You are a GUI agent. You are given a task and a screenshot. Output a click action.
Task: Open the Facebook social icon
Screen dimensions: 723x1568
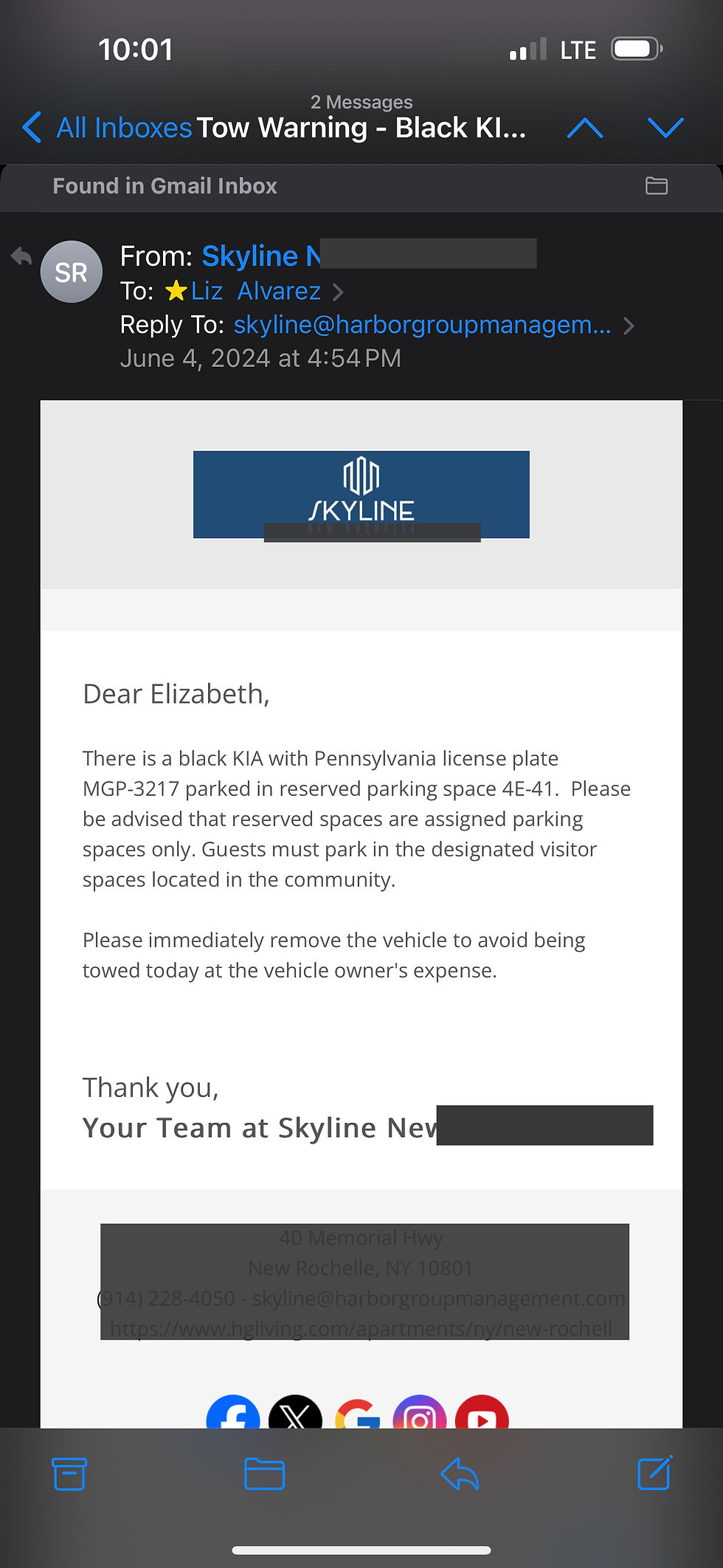(233, 1413)
